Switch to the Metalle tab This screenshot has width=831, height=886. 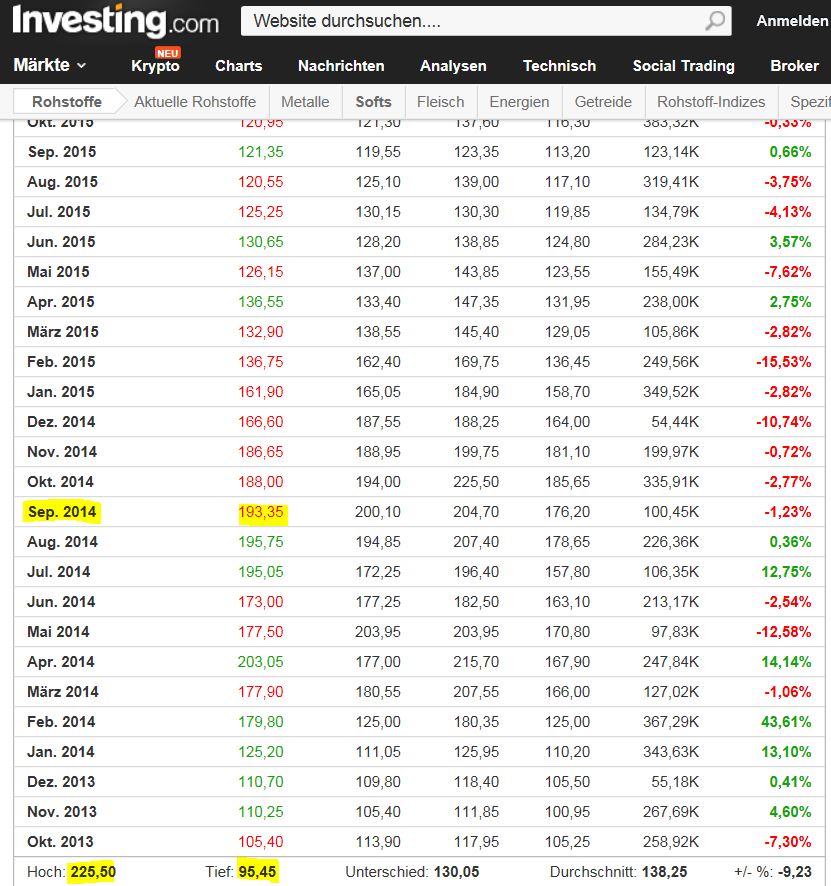pyautogui.click(x=305, y=101)
